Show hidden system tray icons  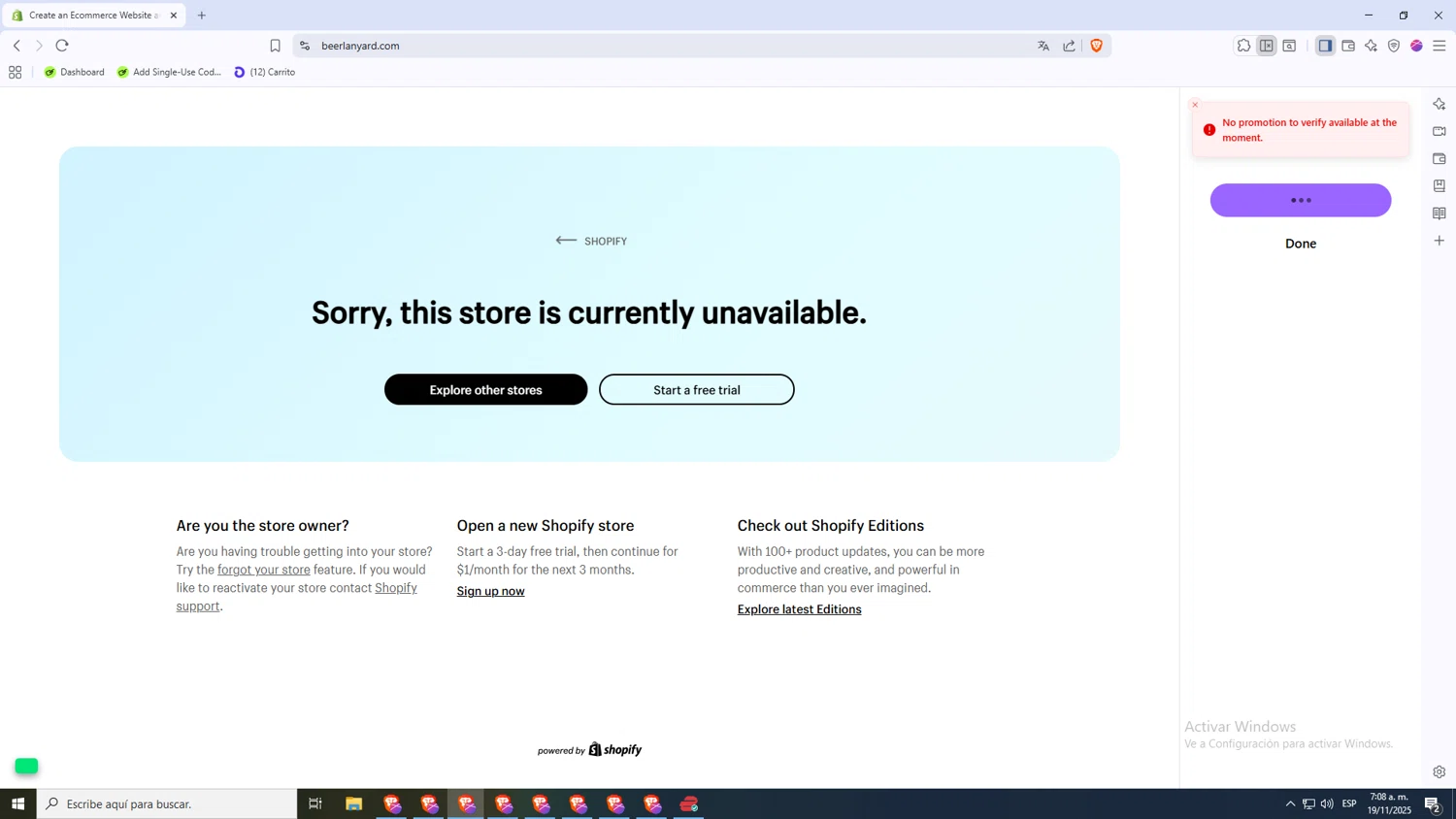tap(1290, 803)
